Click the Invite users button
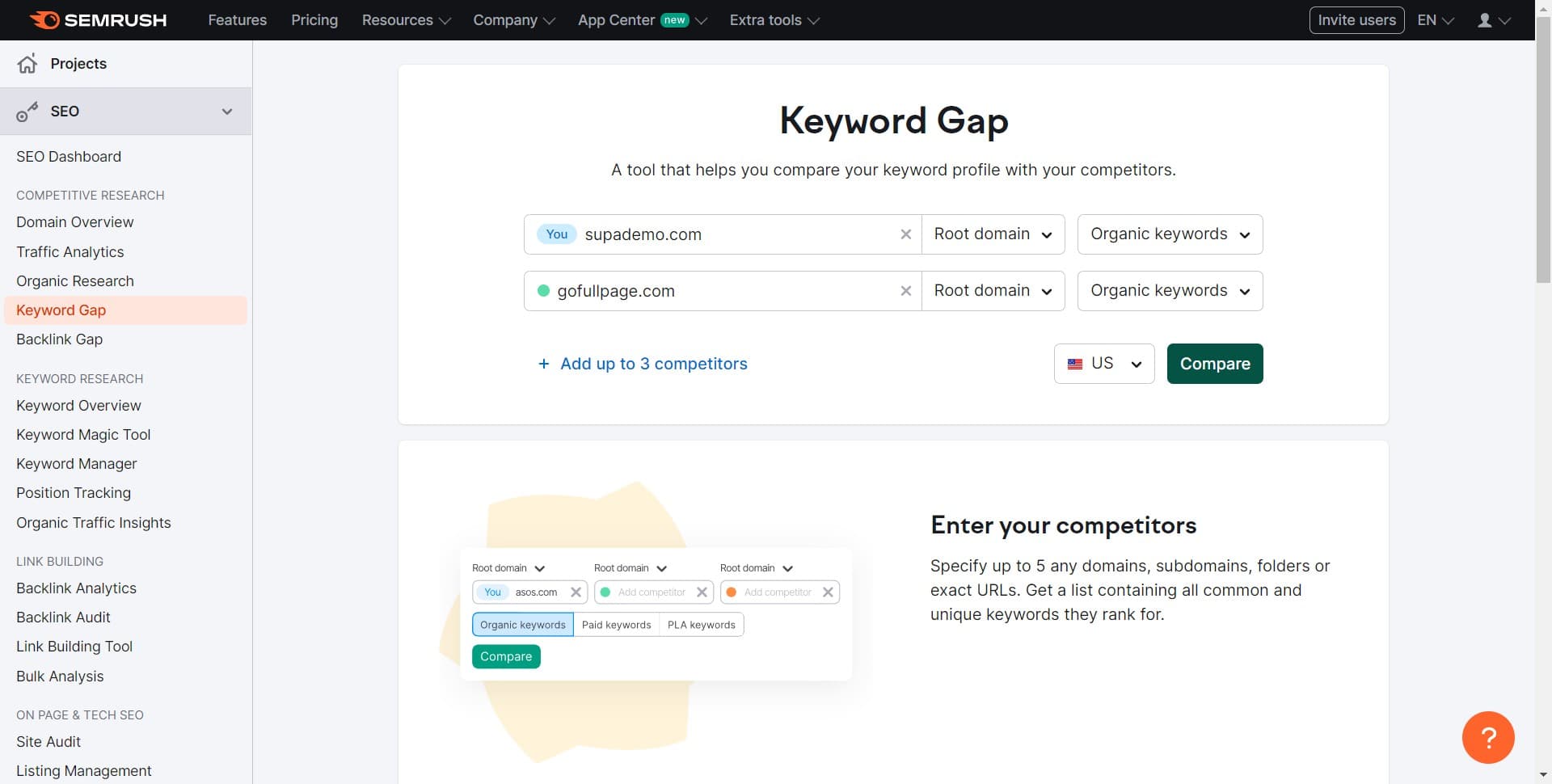Viewport: 1552px width, 784px height. [x=1356, y=19]
